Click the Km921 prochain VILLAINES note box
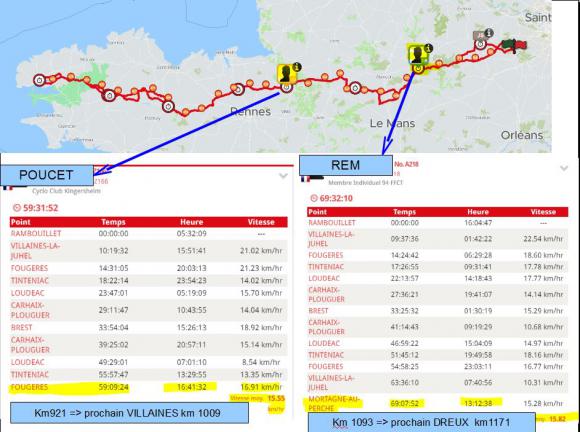580x432 pixels. click(129, 413)
